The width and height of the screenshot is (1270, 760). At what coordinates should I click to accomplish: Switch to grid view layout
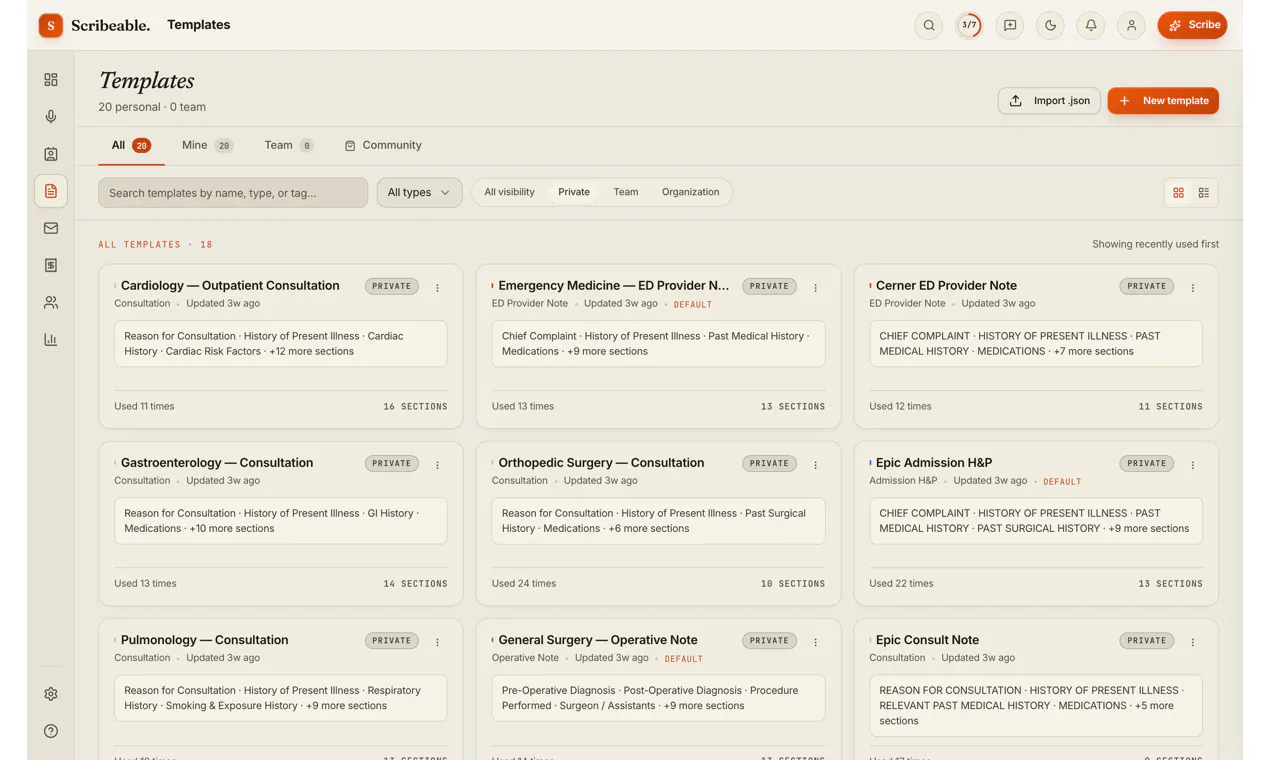point(1179,193)
